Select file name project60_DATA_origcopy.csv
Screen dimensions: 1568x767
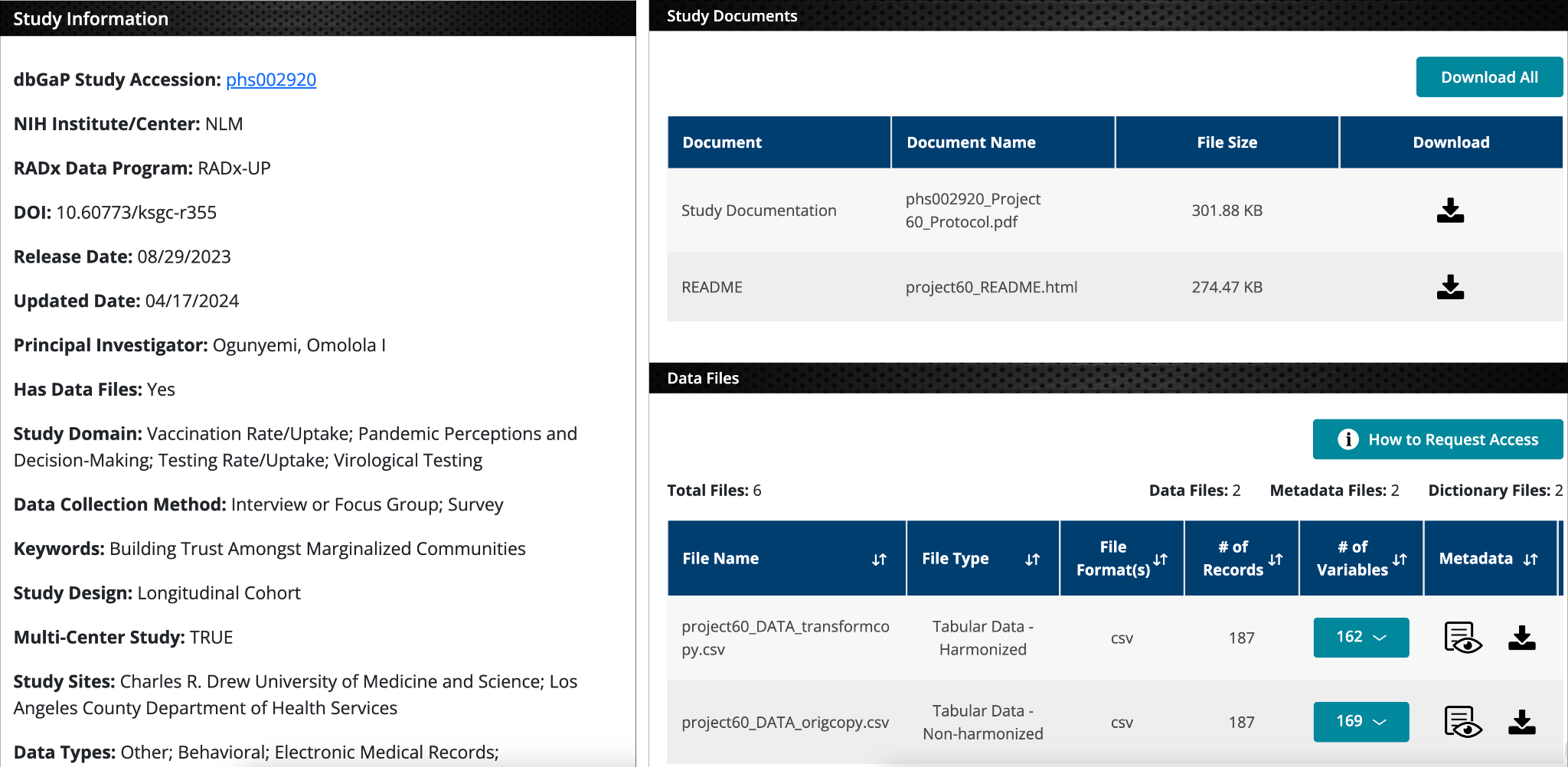(786, 722)
